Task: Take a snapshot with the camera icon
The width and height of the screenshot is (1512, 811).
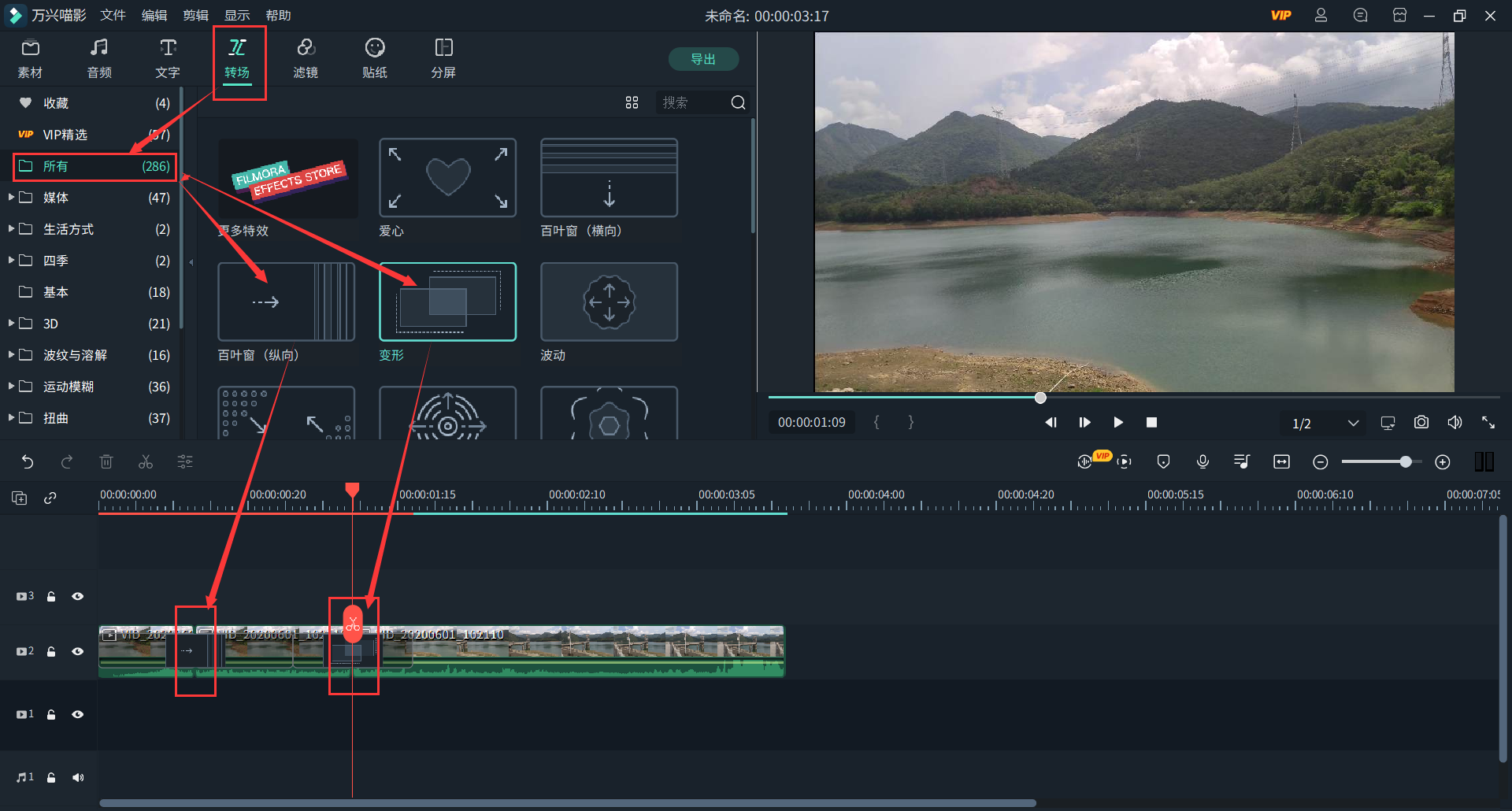Action: [1421, 423]
